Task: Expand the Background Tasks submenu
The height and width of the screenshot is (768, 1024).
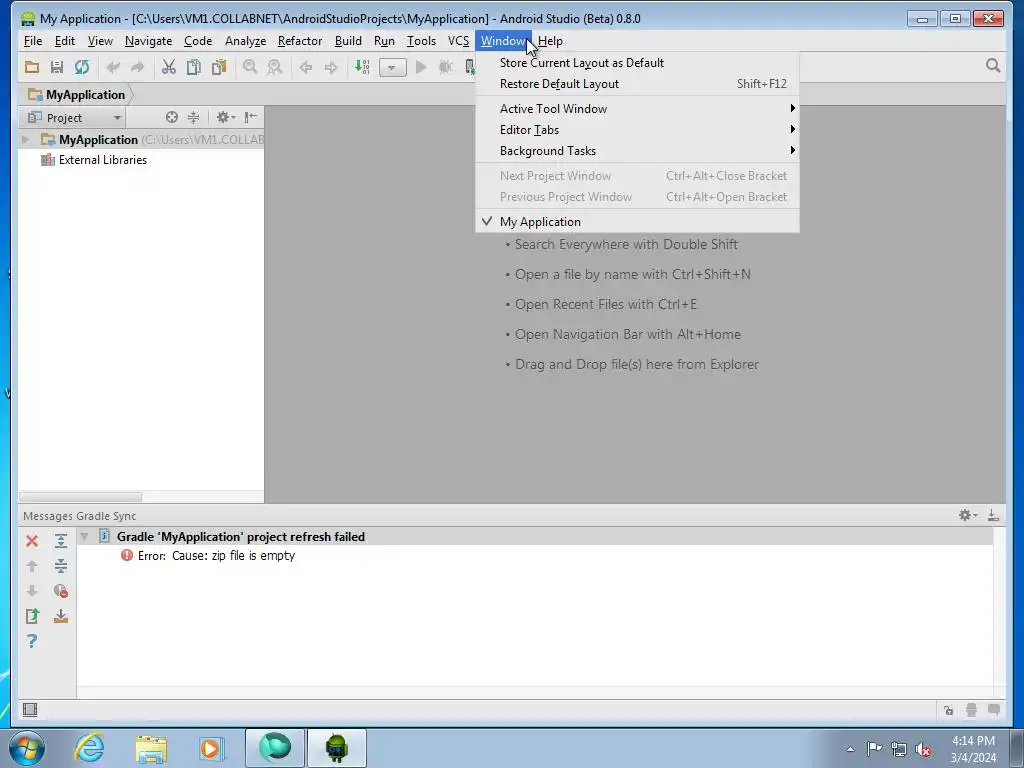Action: (637, 150)
